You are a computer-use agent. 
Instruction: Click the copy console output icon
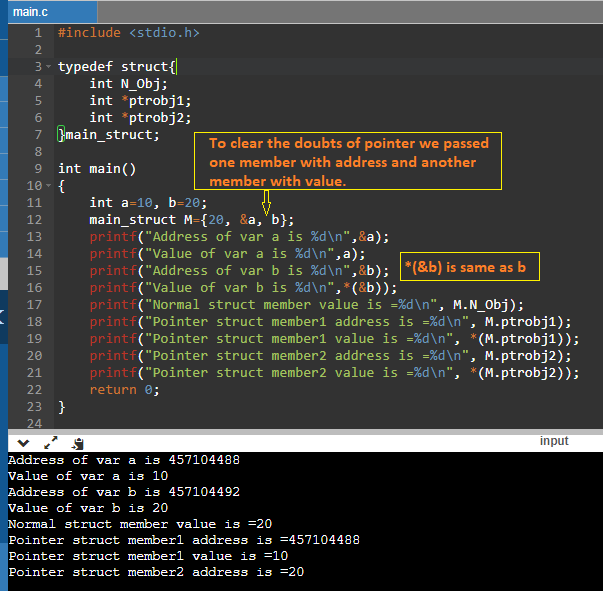pyautogui.click(x=78, y=443)
